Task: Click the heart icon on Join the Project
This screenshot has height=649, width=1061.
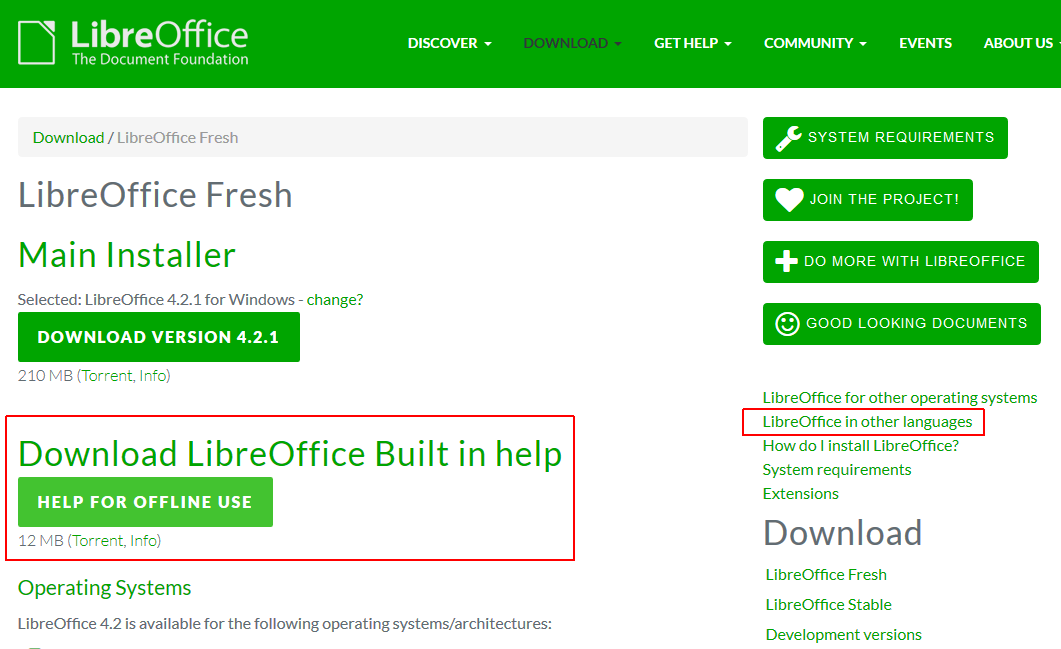Action: coord(789,200)
